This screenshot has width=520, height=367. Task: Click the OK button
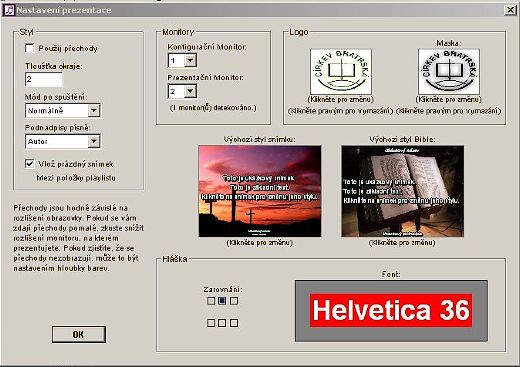pos(79,334)
